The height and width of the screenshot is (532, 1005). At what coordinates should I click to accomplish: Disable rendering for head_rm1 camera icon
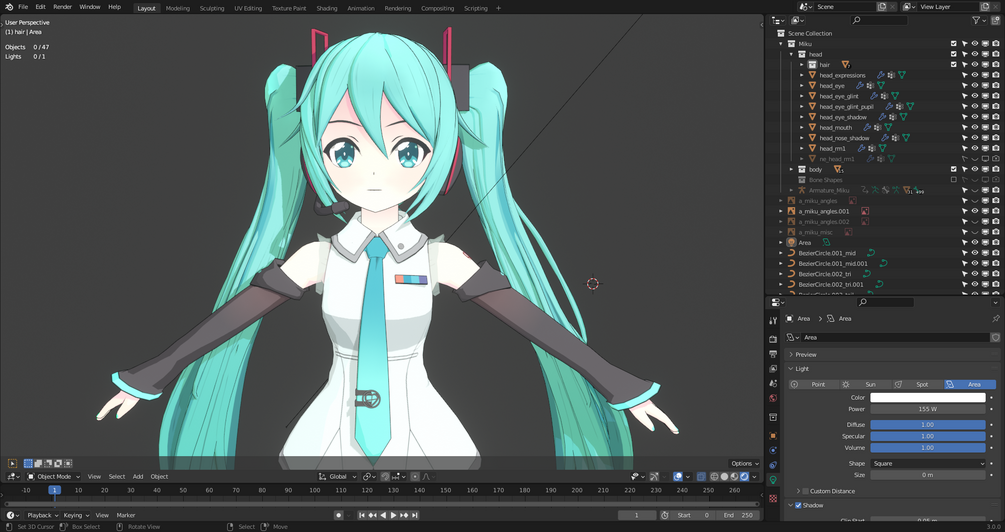(x=995, y=149)
